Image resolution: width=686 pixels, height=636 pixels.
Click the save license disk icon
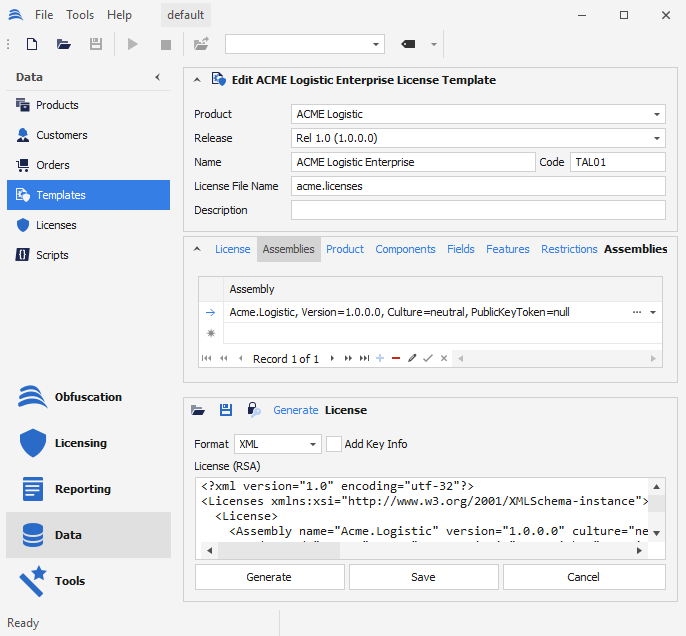point(226,410)
